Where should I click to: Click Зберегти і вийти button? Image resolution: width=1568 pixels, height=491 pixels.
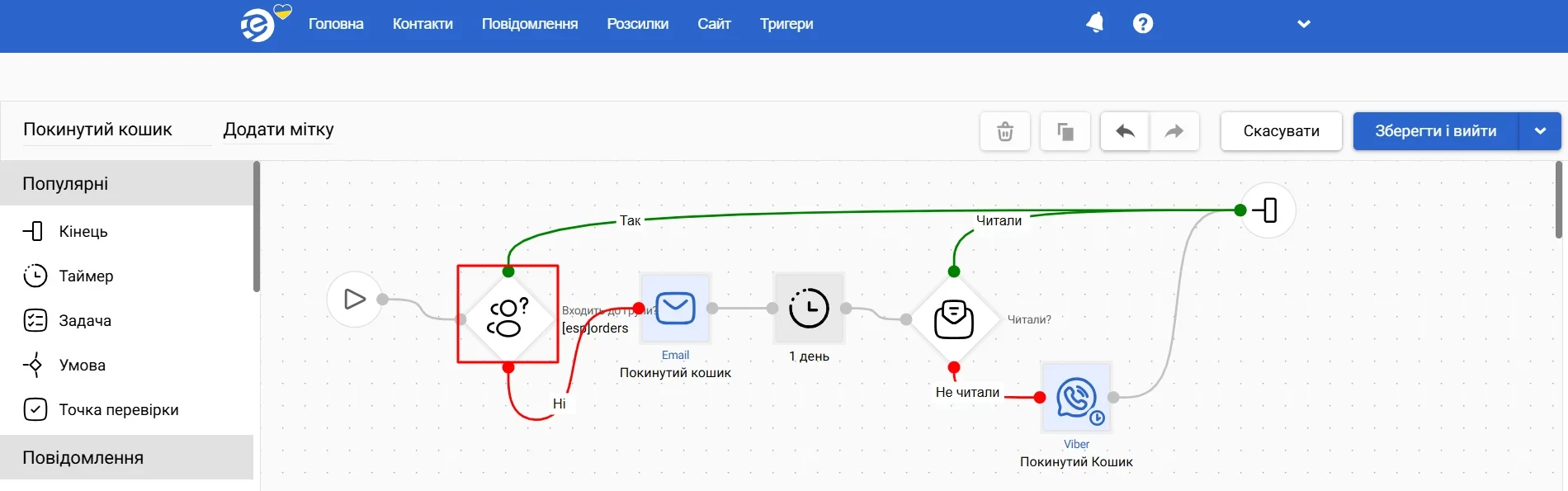click(x=1436, y=131)
